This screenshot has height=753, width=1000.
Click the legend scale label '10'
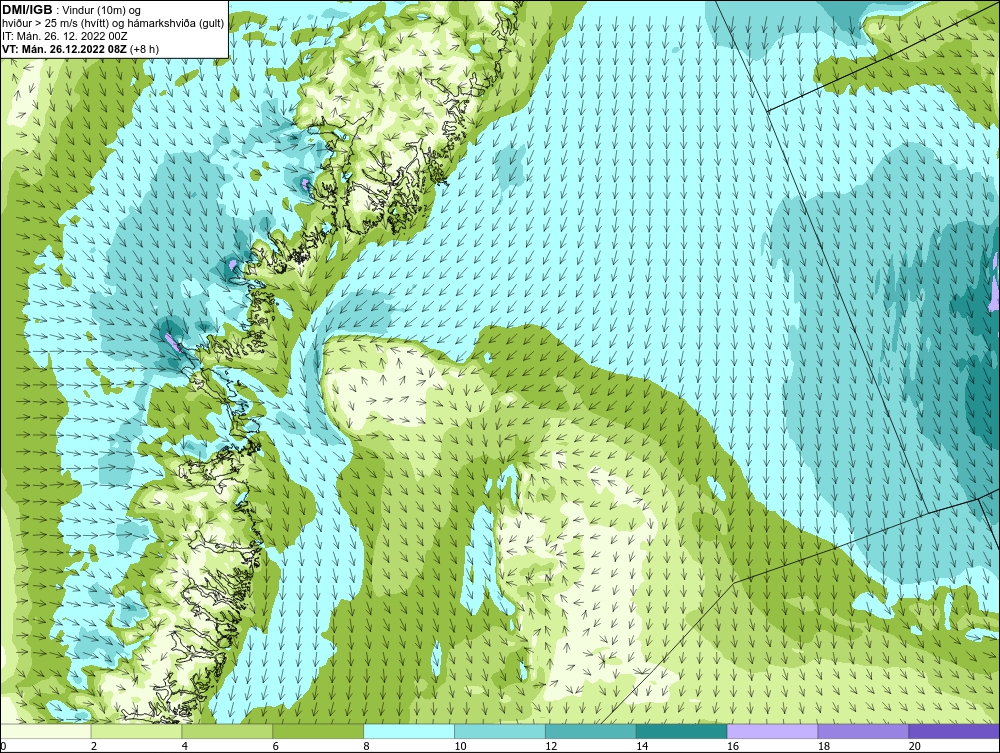[460, 746]
